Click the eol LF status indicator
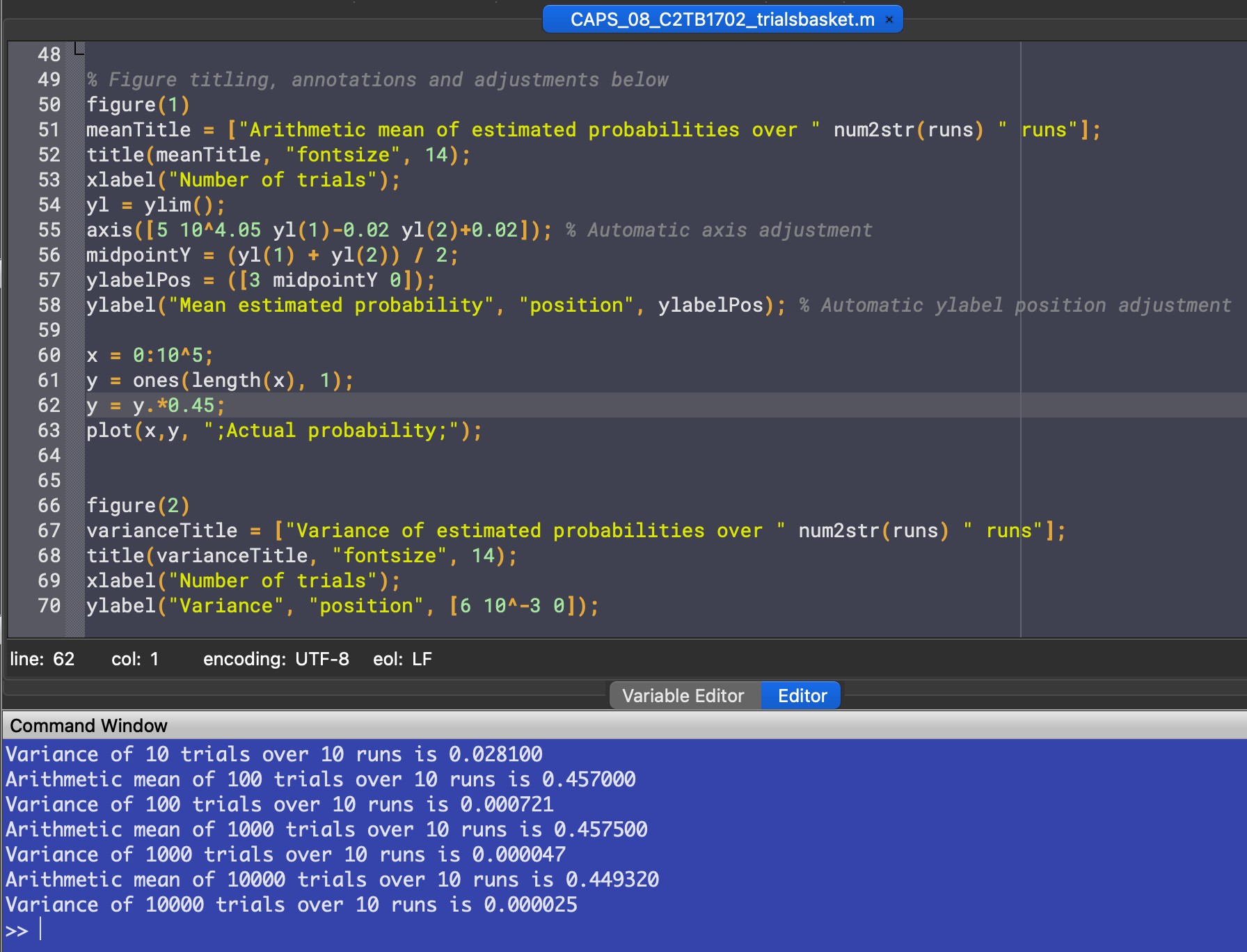 pos(402,659)
